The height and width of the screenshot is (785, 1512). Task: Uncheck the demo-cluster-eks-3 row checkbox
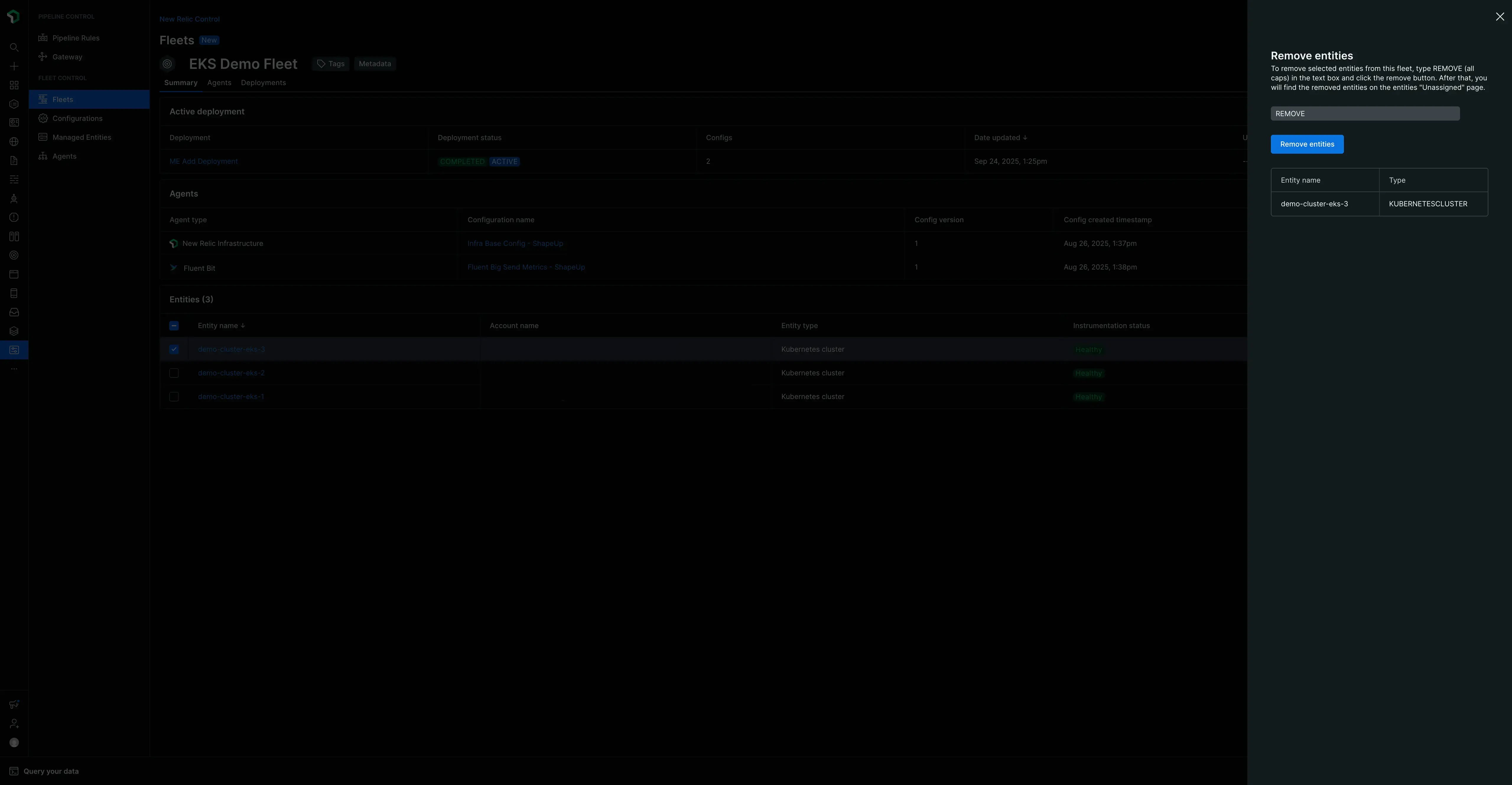174,349
